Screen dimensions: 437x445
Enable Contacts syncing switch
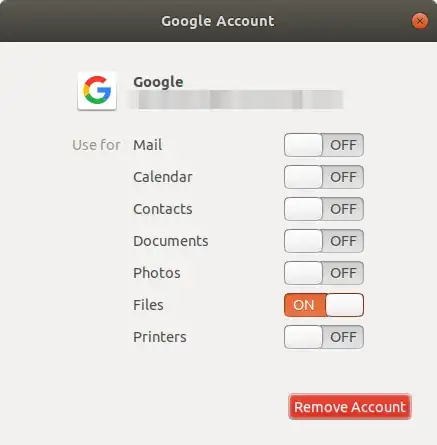coord(324,209)
